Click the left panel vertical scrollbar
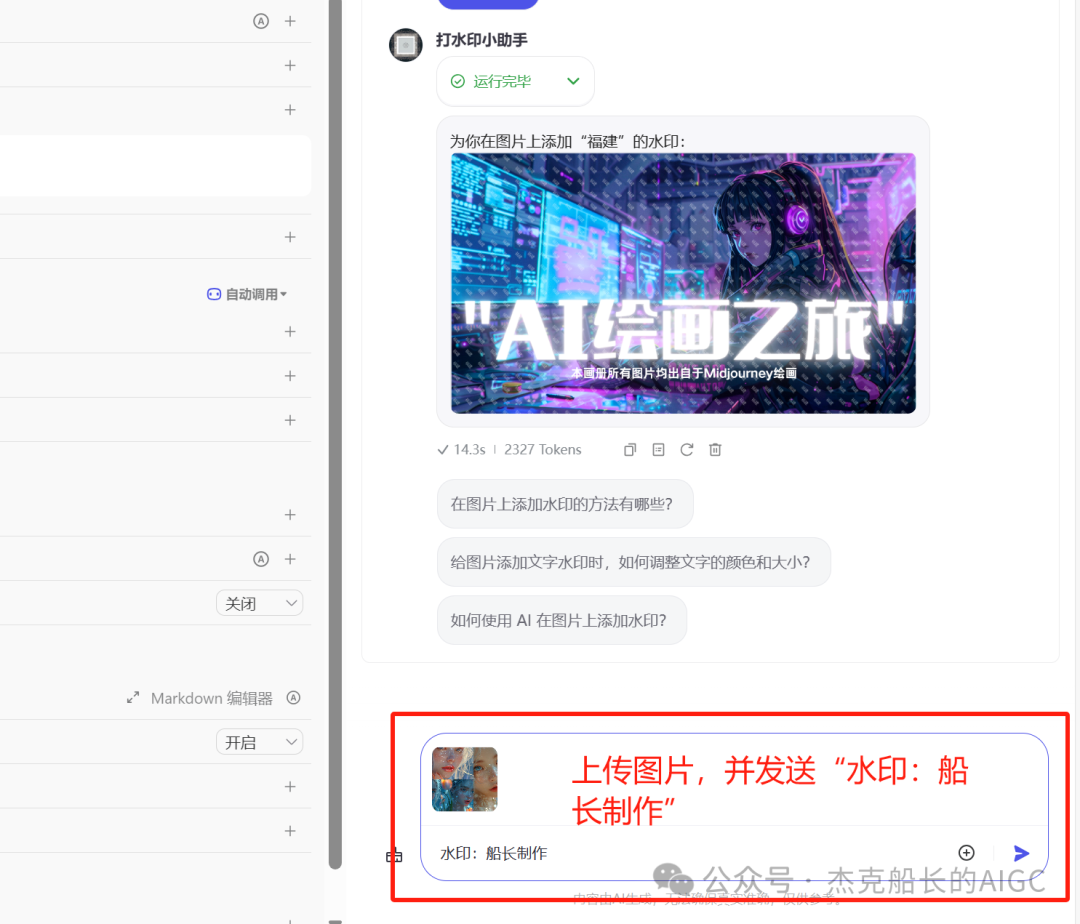 coord(335,434)
